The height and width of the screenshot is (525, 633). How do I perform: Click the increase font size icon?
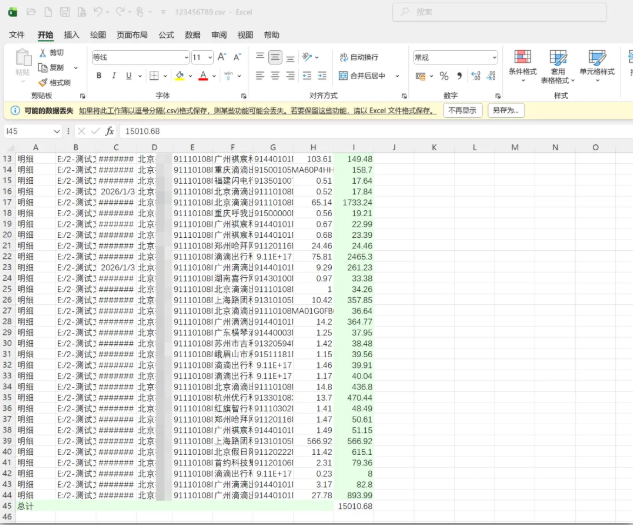pos(224,57)
